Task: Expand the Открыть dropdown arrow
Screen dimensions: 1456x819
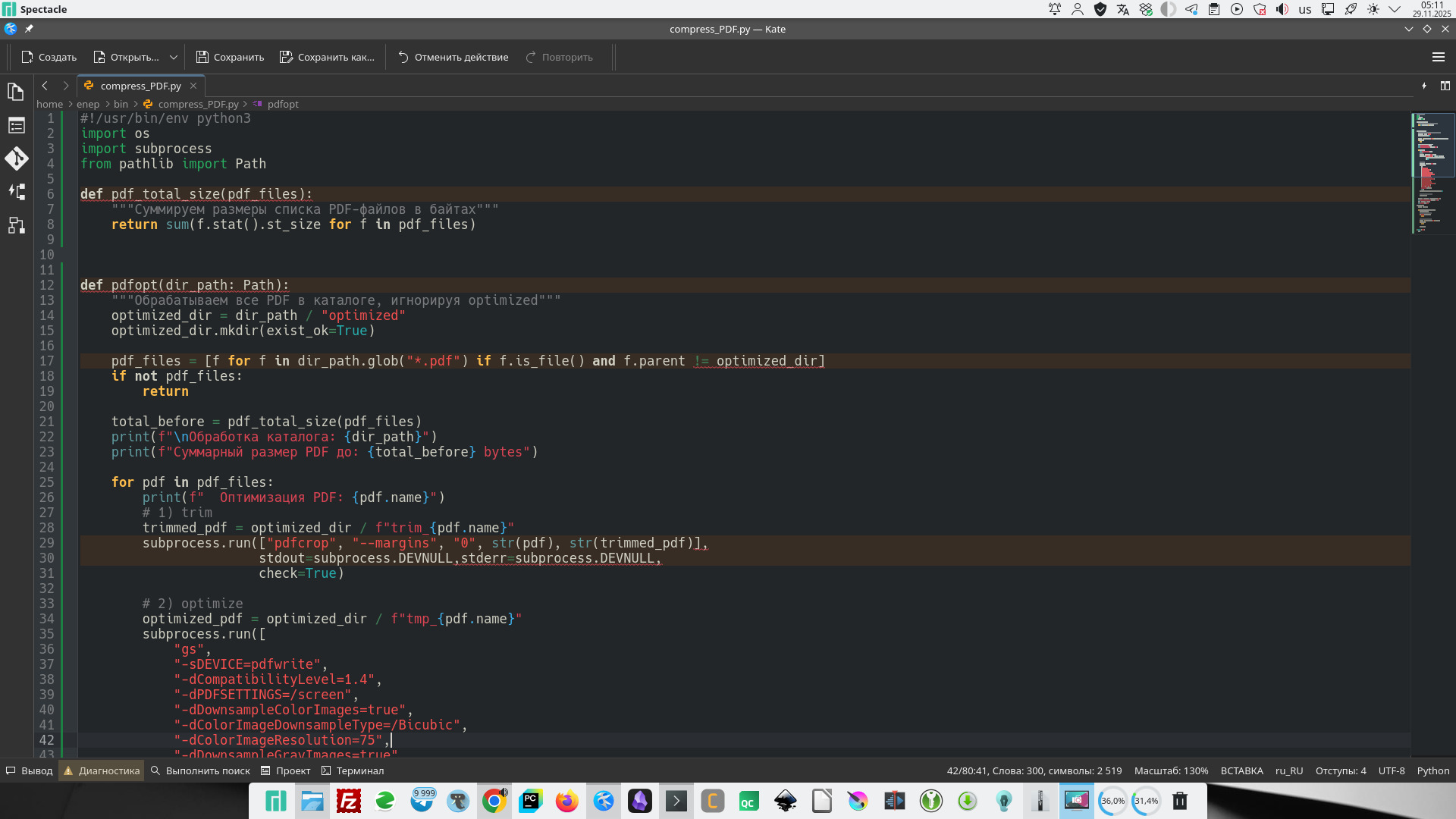Action: click(174, 57)
